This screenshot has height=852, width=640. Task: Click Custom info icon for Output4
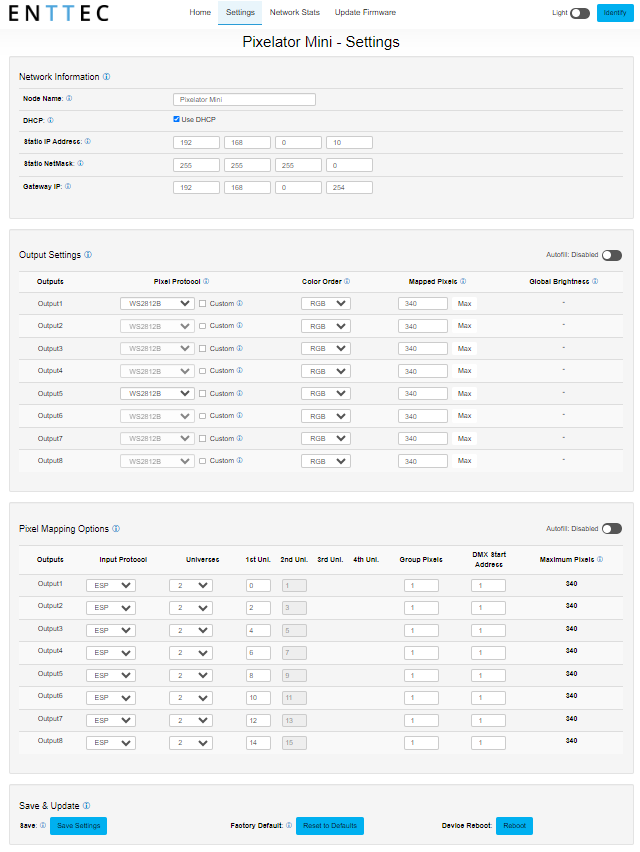point(240,371)
